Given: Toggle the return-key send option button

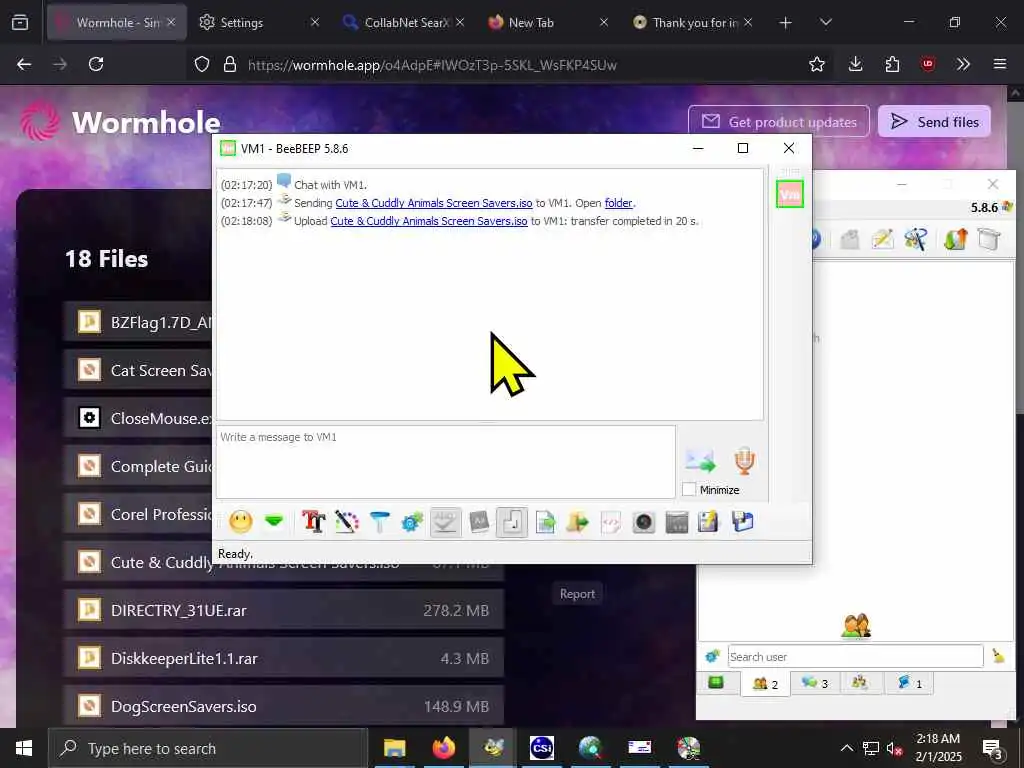Looking at the screenshot, I should [511, 522].
